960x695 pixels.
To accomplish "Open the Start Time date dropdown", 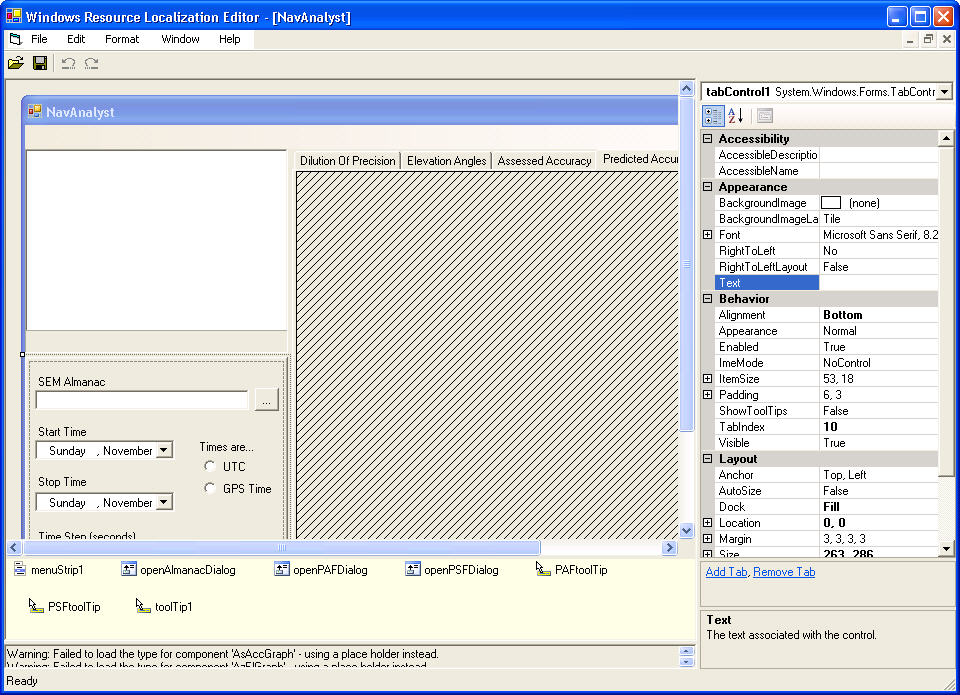I will [x=163, y=451].
